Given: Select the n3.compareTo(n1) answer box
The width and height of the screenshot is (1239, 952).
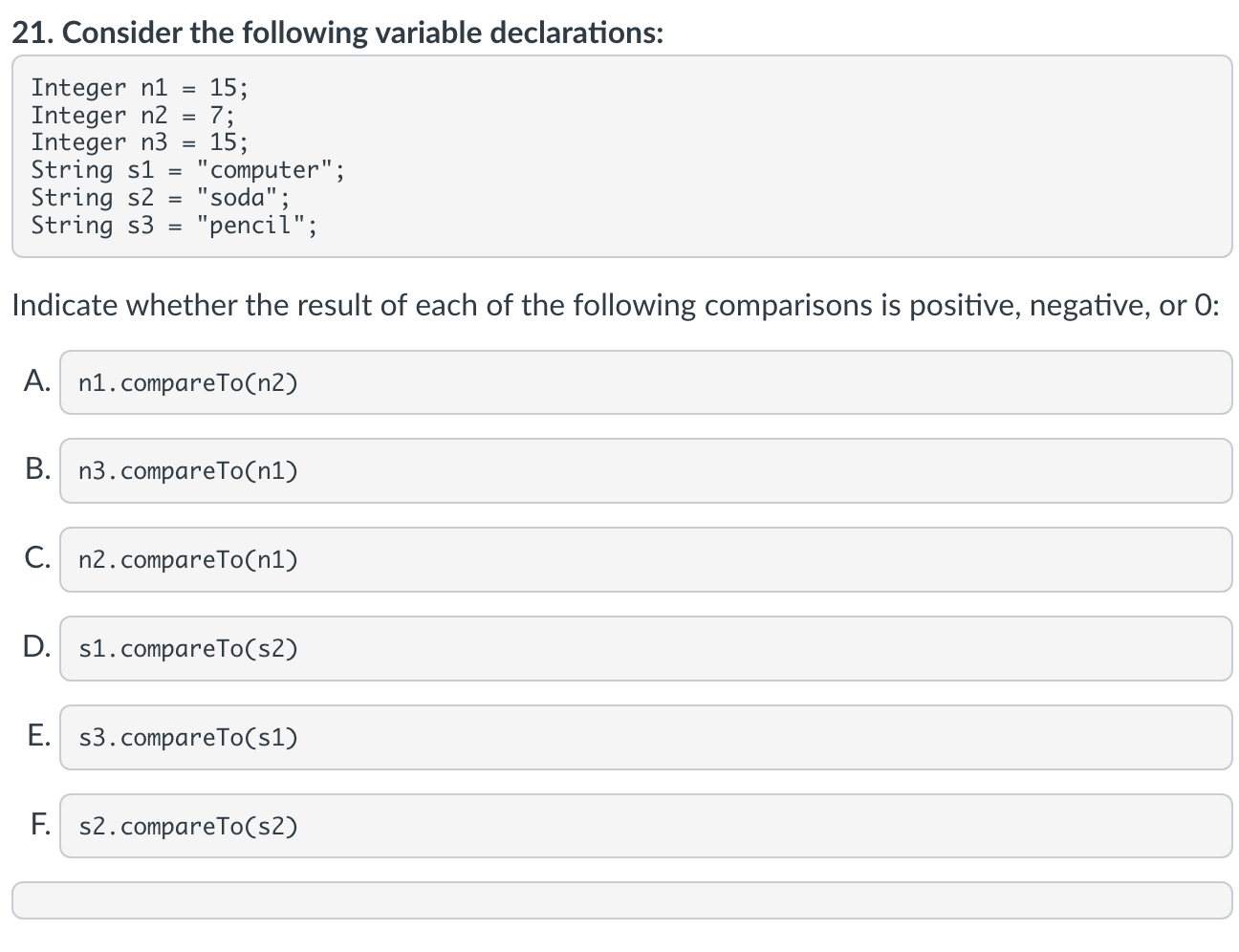Looking at the screenshot, I should (x=645, y=470).
